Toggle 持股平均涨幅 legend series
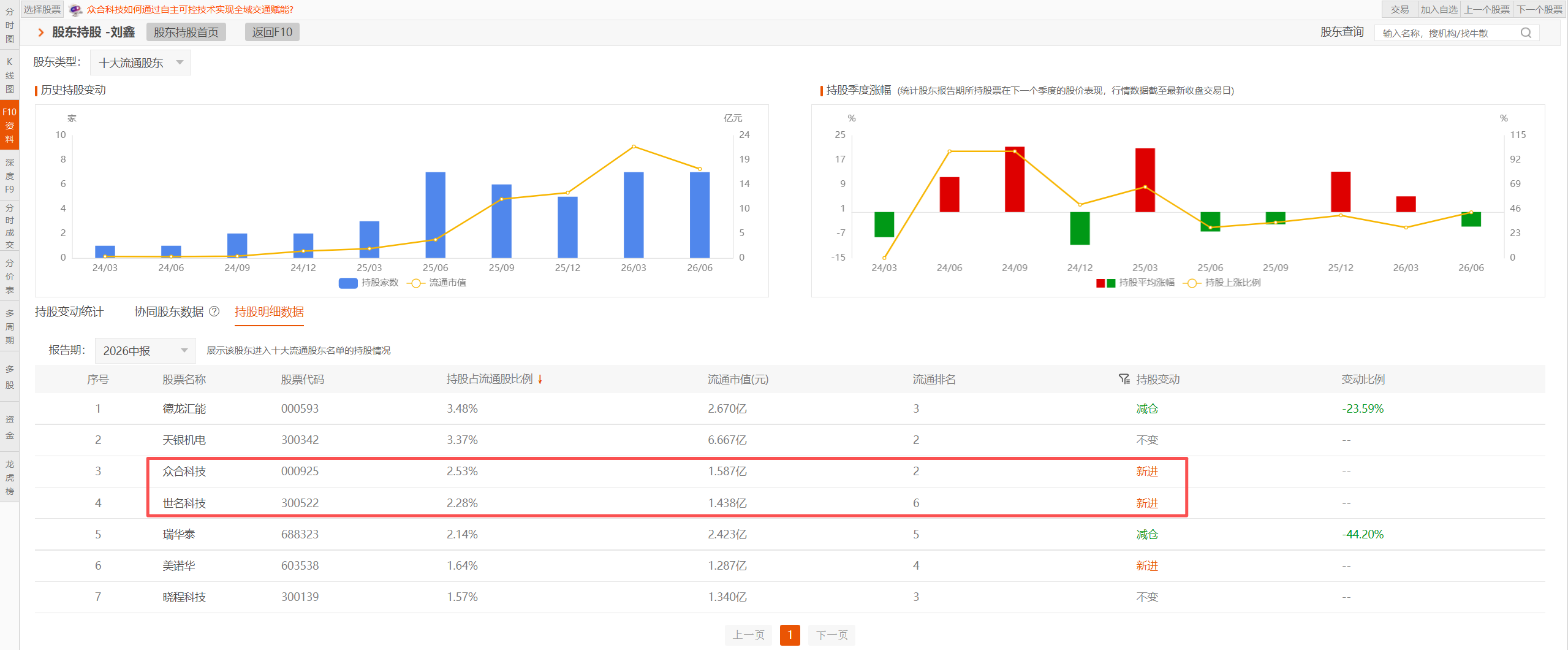The width and height of the screenshot is (1568, 650). pos(1135,283)
